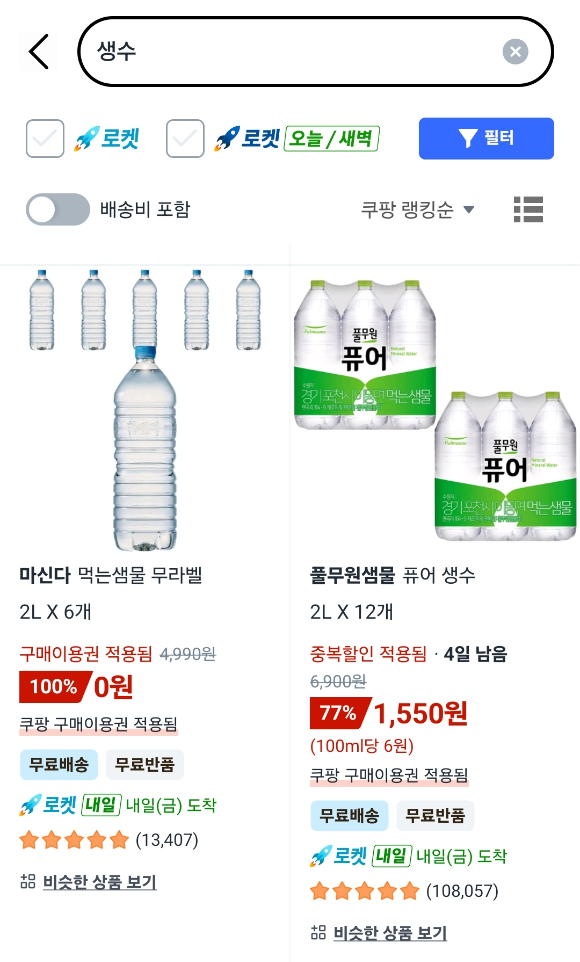
Task: Open the 쿠팡 랭킹순 sorting dropdown
Action: click(407, 210)
